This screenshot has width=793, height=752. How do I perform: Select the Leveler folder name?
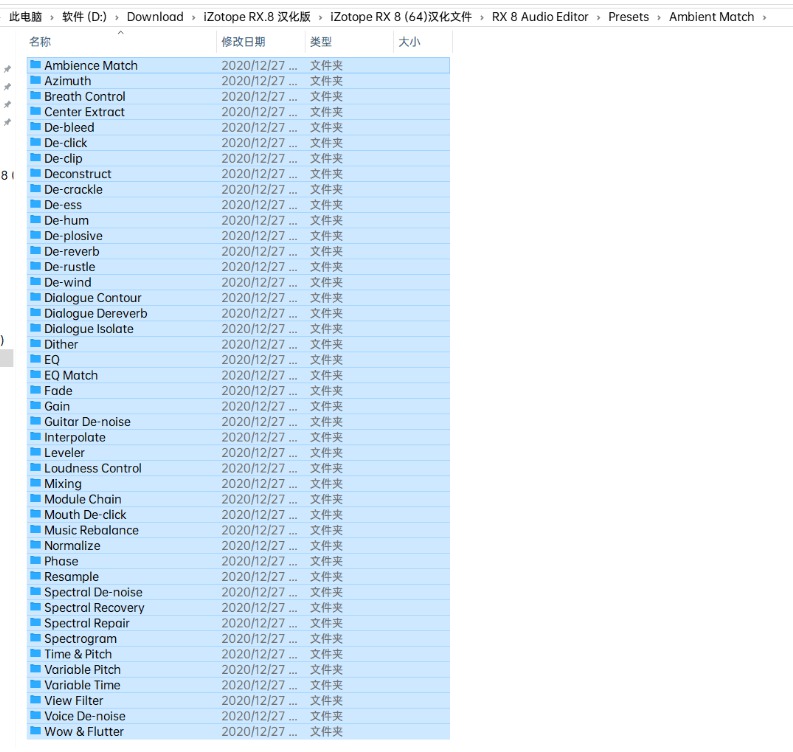point(64,453)
